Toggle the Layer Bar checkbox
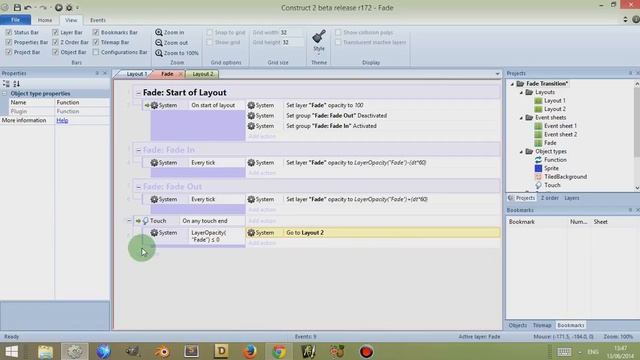This screenshot has width=640, height=360. pos(55,32)
